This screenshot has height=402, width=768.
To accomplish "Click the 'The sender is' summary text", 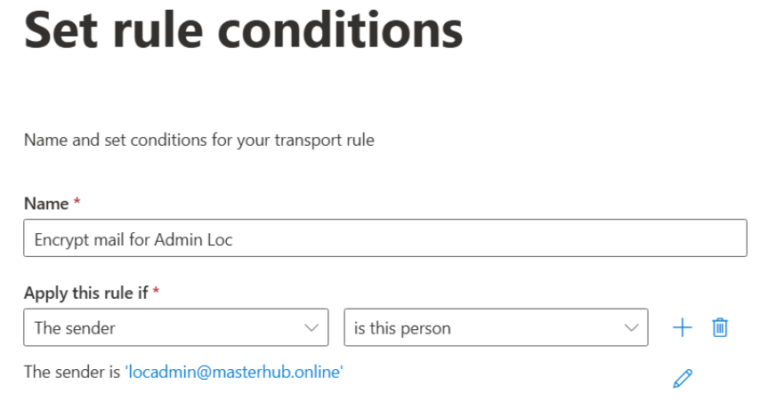I will tap(72, 372).
